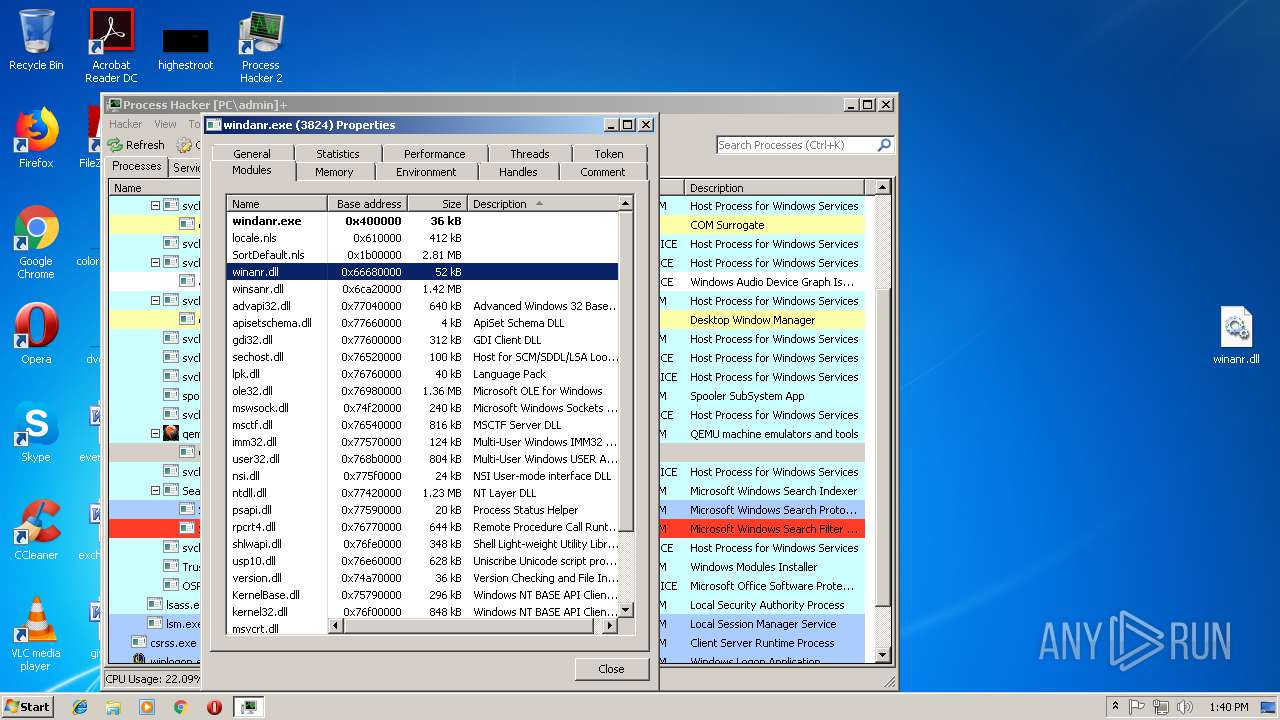Open the Performance tab
The width and height of the screenshot is (1280, 720).
point(434,154)
